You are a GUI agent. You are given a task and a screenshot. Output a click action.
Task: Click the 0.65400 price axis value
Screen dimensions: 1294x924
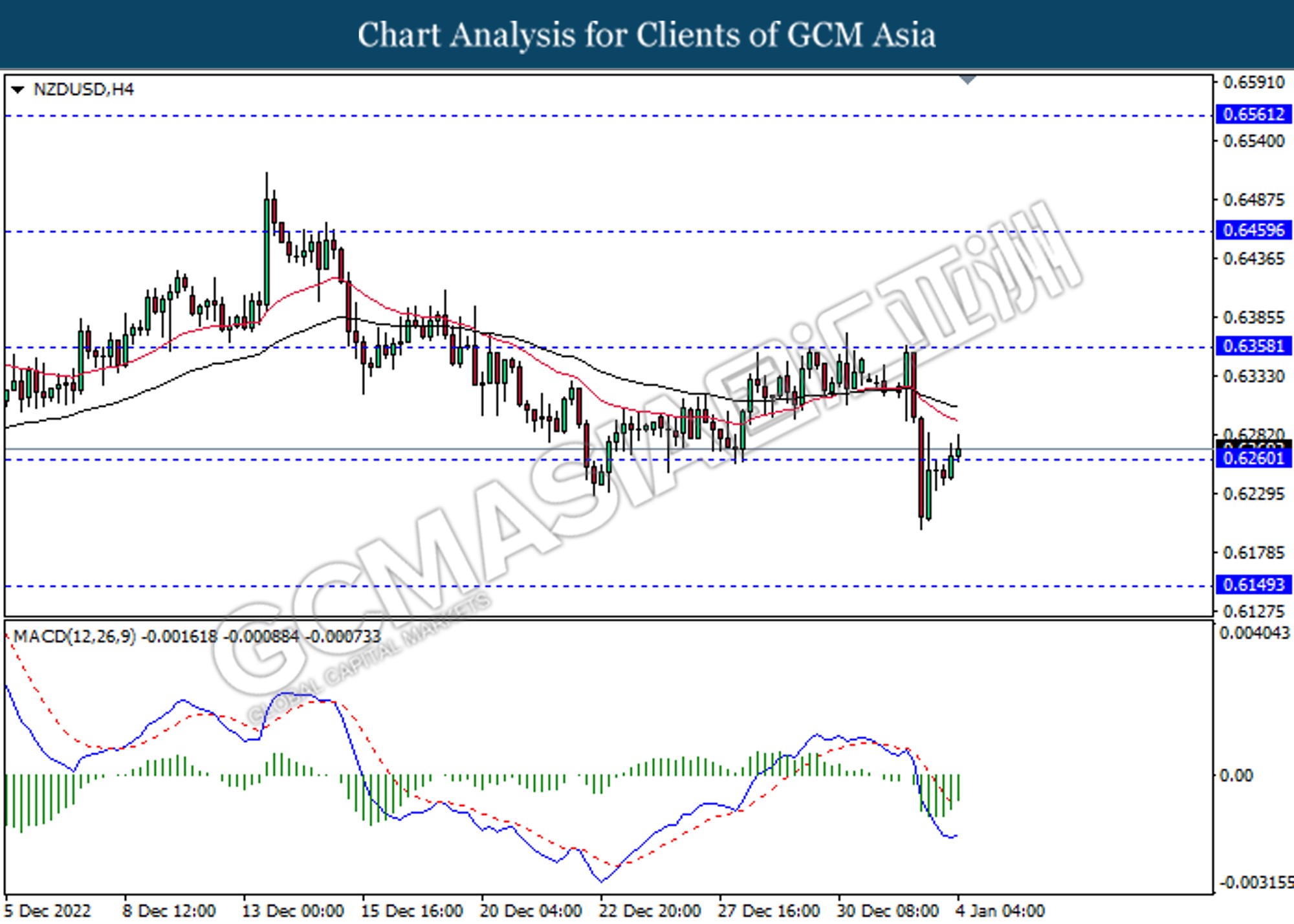(x=1254, y=141)
